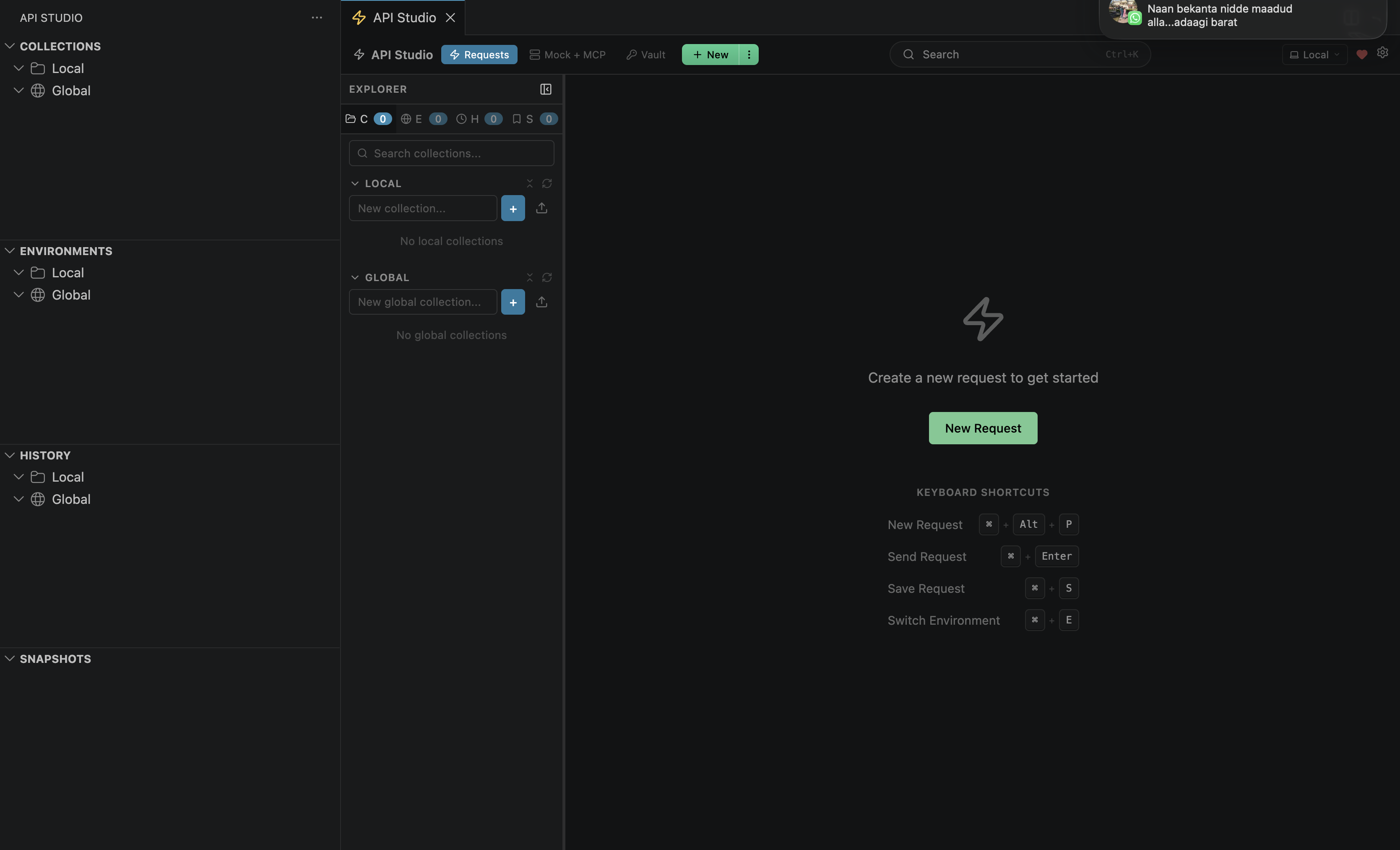Expand the SNAPSHOTS sidebar section
Image resolution: width=1400 pixels, height=850 pixels.
[10, 659]
